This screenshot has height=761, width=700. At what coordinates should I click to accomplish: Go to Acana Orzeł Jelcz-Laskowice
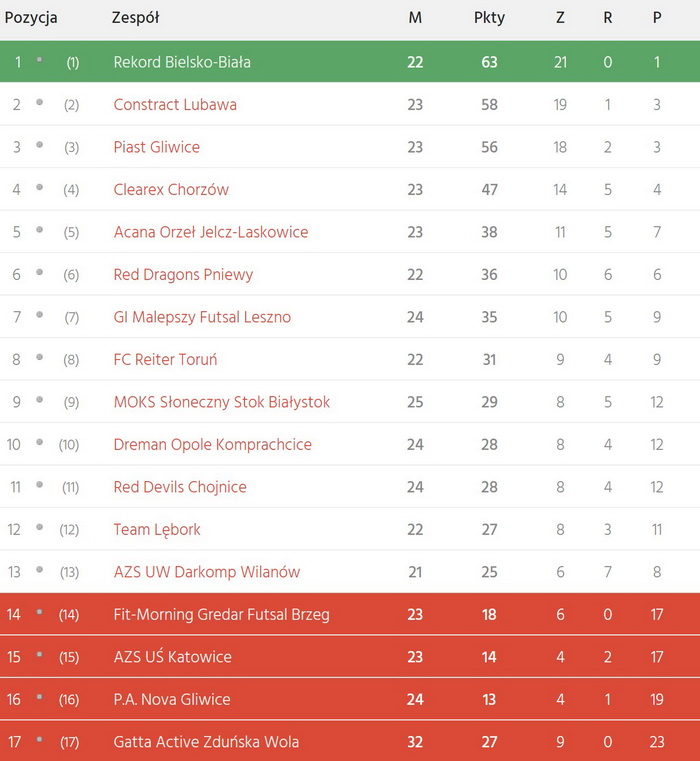pos(211,232)
